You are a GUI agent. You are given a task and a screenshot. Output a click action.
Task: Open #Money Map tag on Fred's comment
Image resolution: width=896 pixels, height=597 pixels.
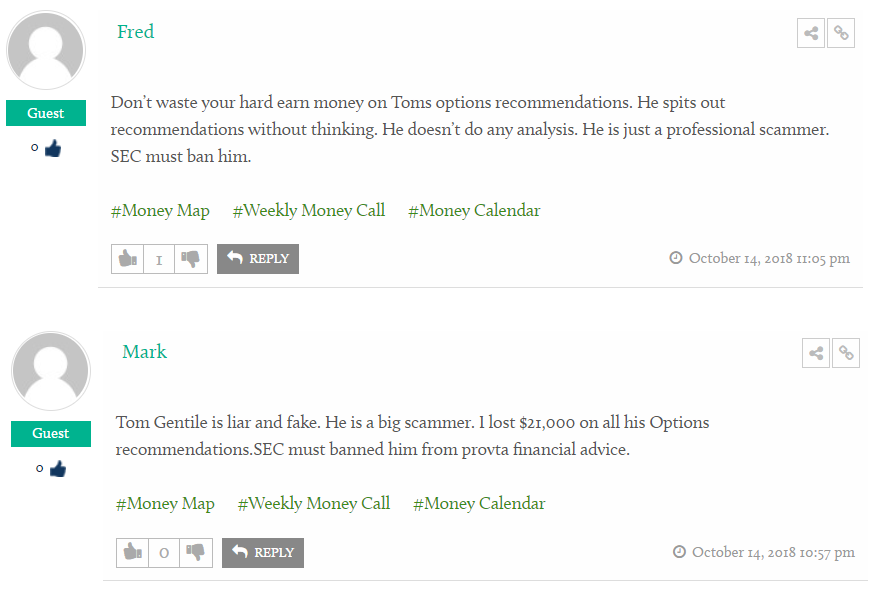pos(160,211)
